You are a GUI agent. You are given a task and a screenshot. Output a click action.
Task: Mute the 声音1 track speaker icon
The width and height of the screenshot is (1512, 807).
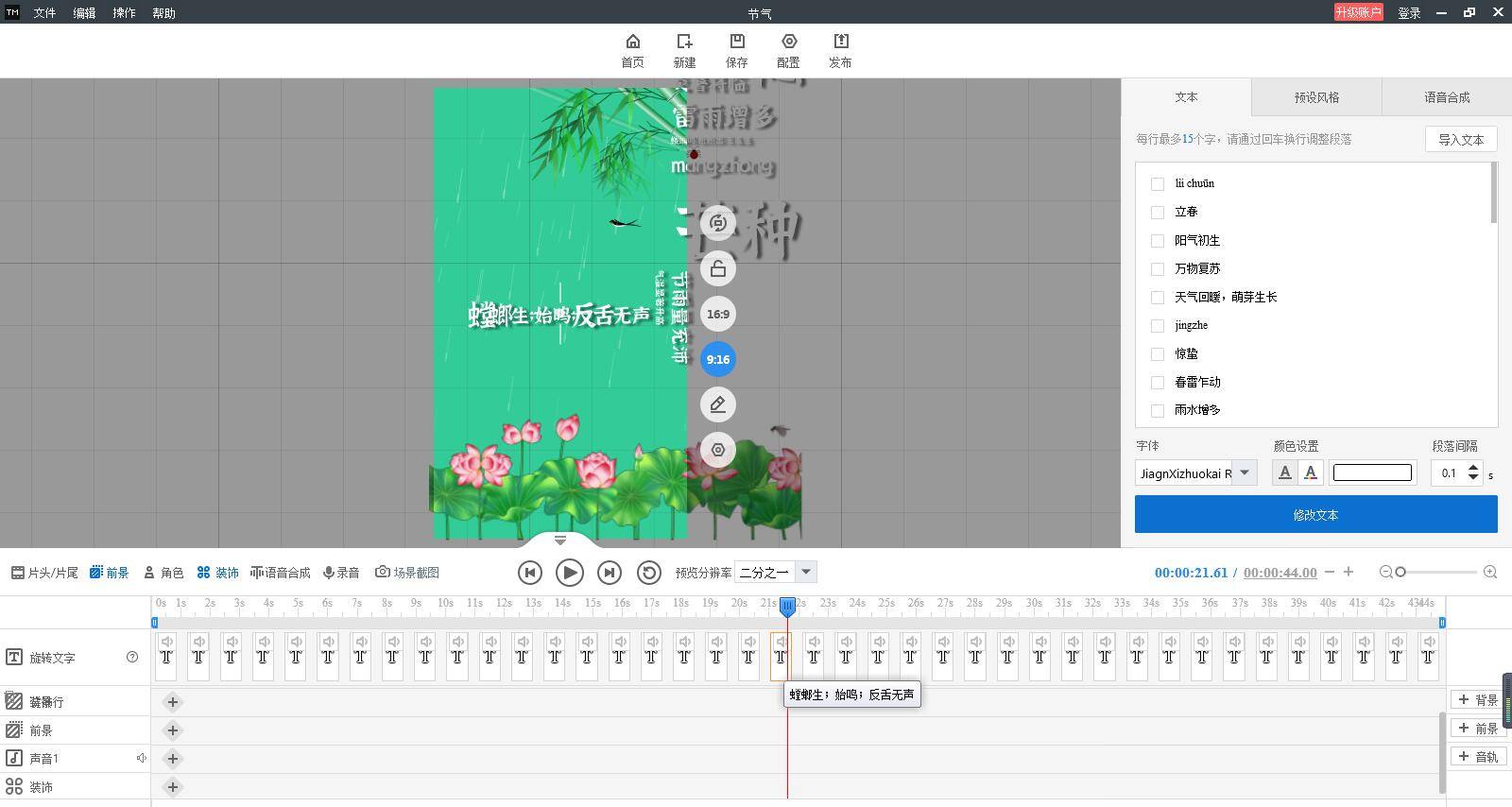141,758
